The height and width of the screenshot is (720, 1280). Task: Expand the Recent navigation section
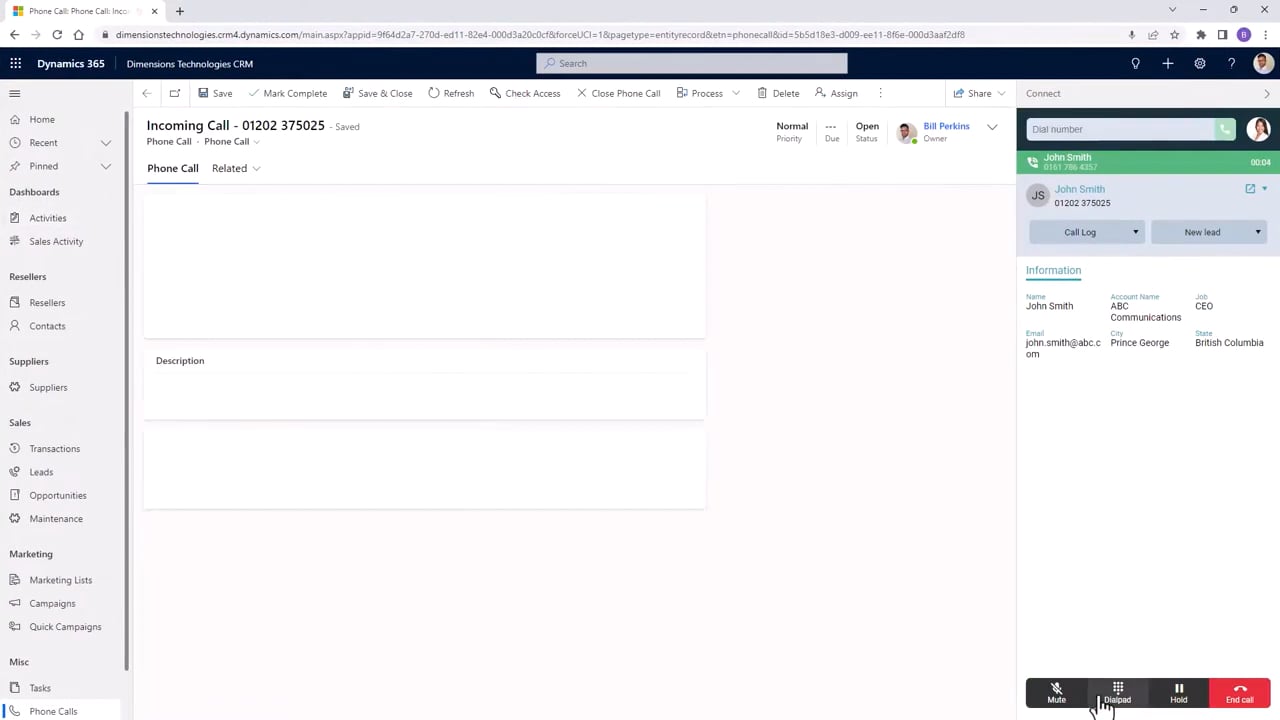106,143
